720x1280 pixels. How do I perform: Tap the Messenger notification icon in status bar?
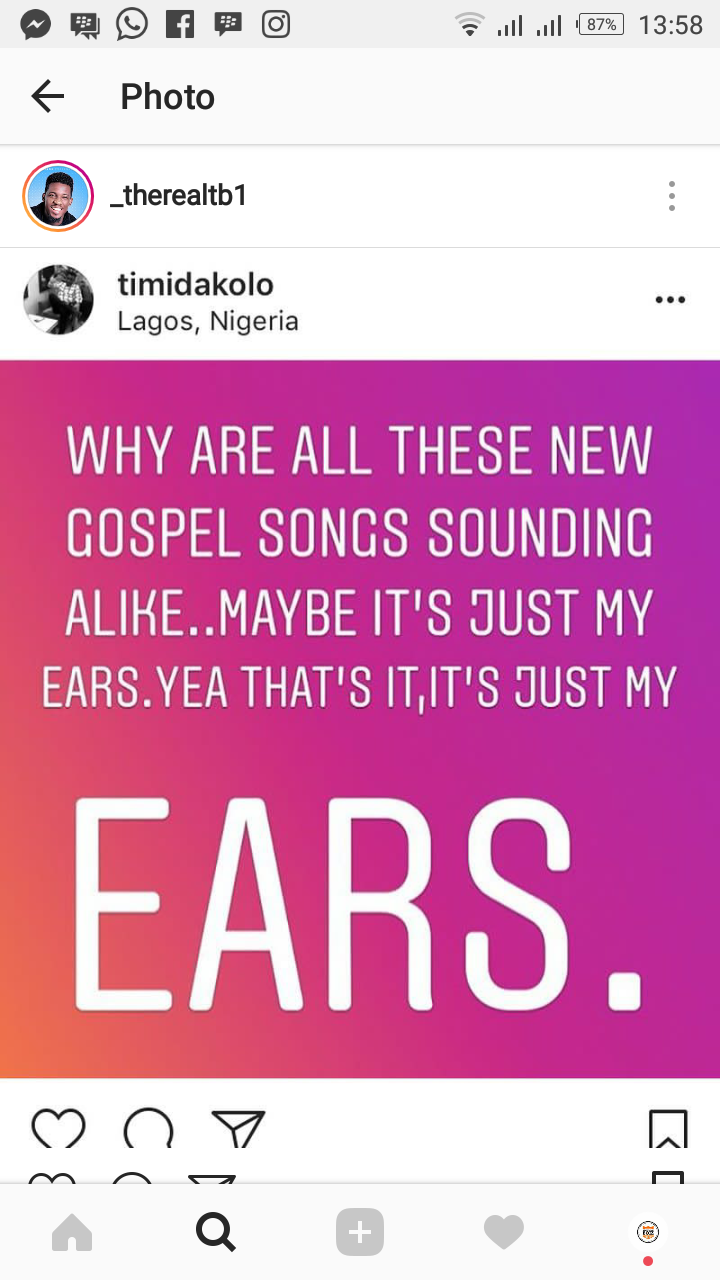(36, 25)
